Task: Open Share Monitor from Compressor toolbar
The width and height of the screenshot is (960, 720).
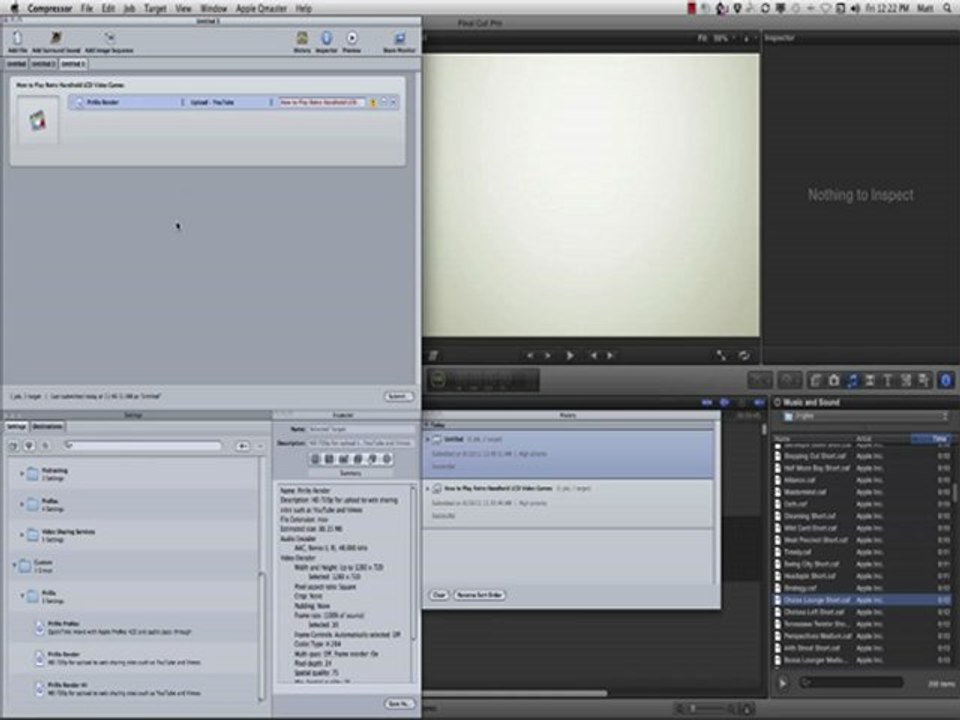Action: click(x=399, y=38)
